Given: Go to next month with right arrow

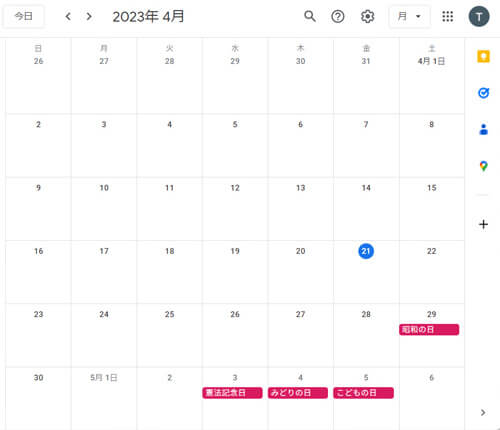Looking at the screenshot, I should pyautogui.click(x=89, y=16).
